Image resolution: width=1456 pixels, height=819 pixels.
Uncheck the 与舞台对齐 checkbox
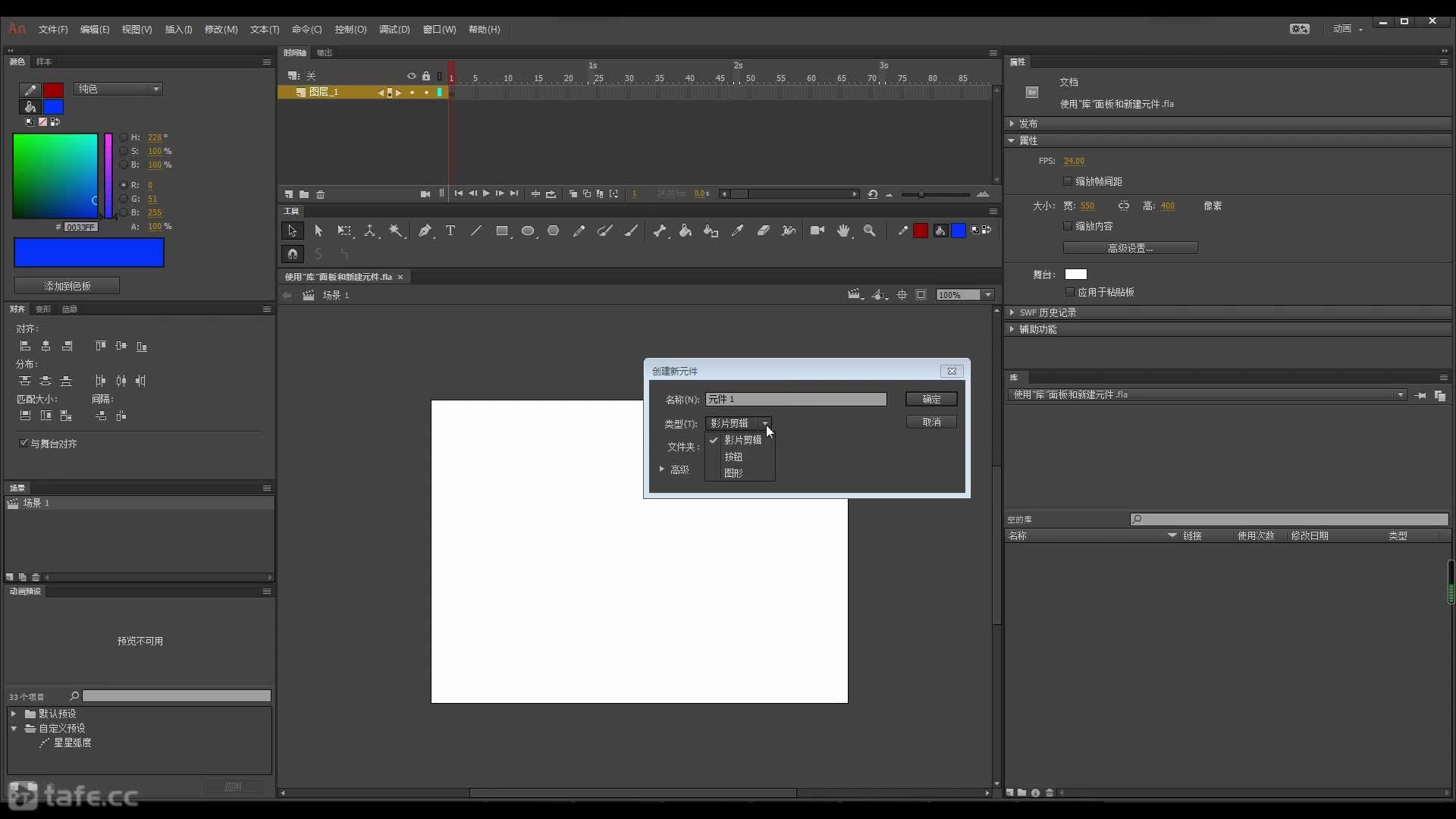24,443
